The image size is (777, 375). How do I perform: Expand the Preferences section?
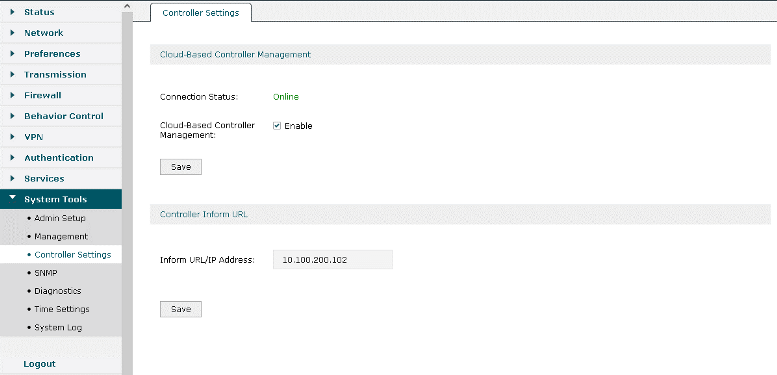tap(60, 54)
